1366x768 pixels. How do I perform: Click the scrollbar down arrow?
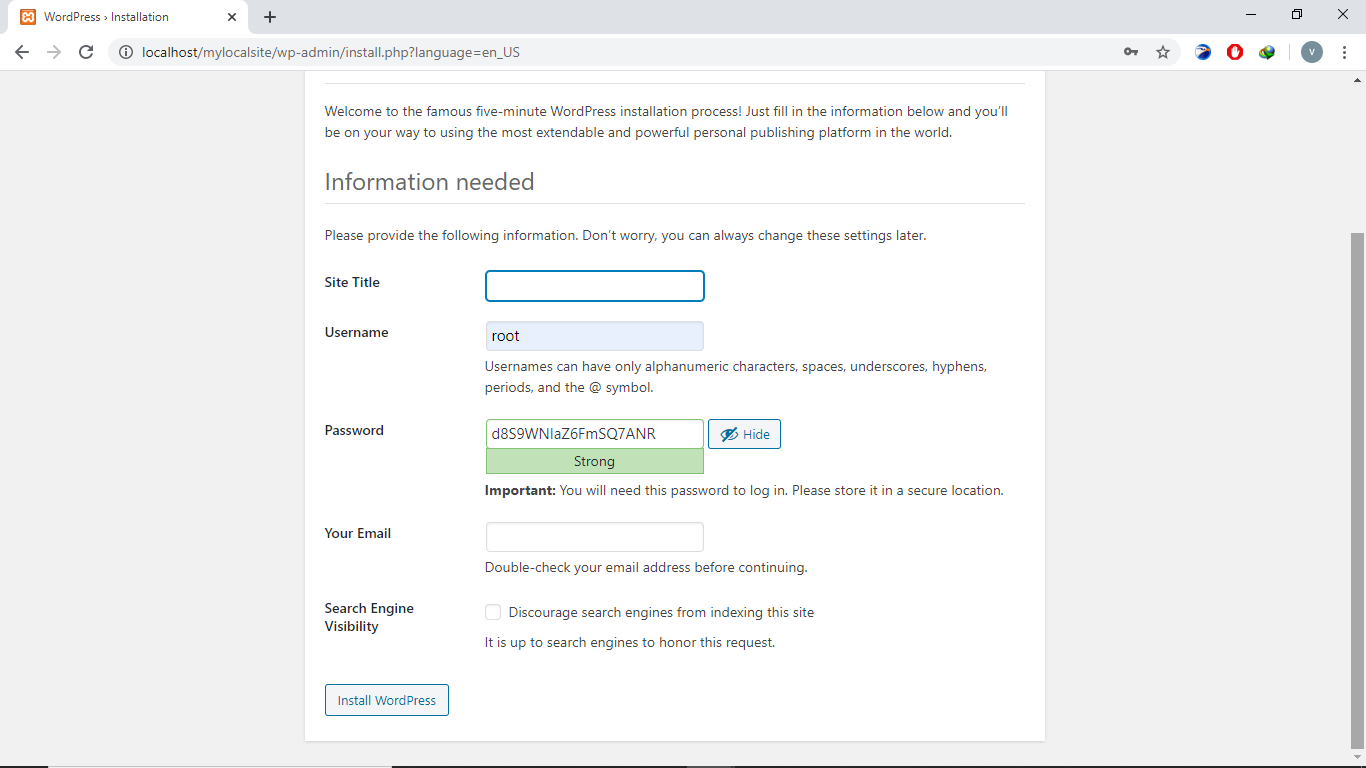pyautogui.click(x=1357, y=757)
